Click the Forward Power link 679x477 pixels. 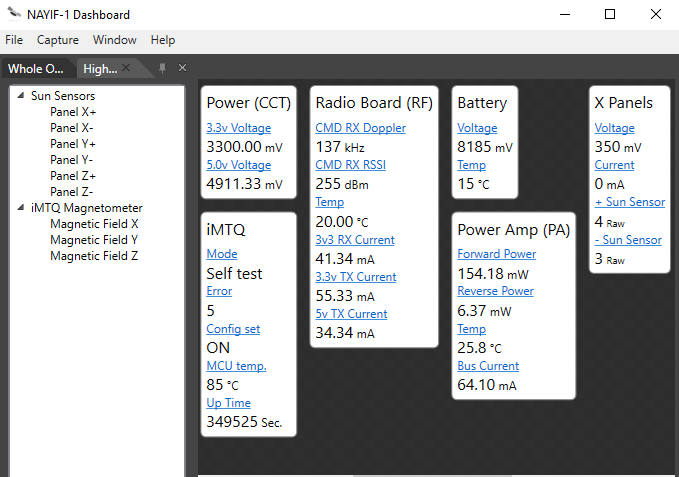(x=497, y=254)
